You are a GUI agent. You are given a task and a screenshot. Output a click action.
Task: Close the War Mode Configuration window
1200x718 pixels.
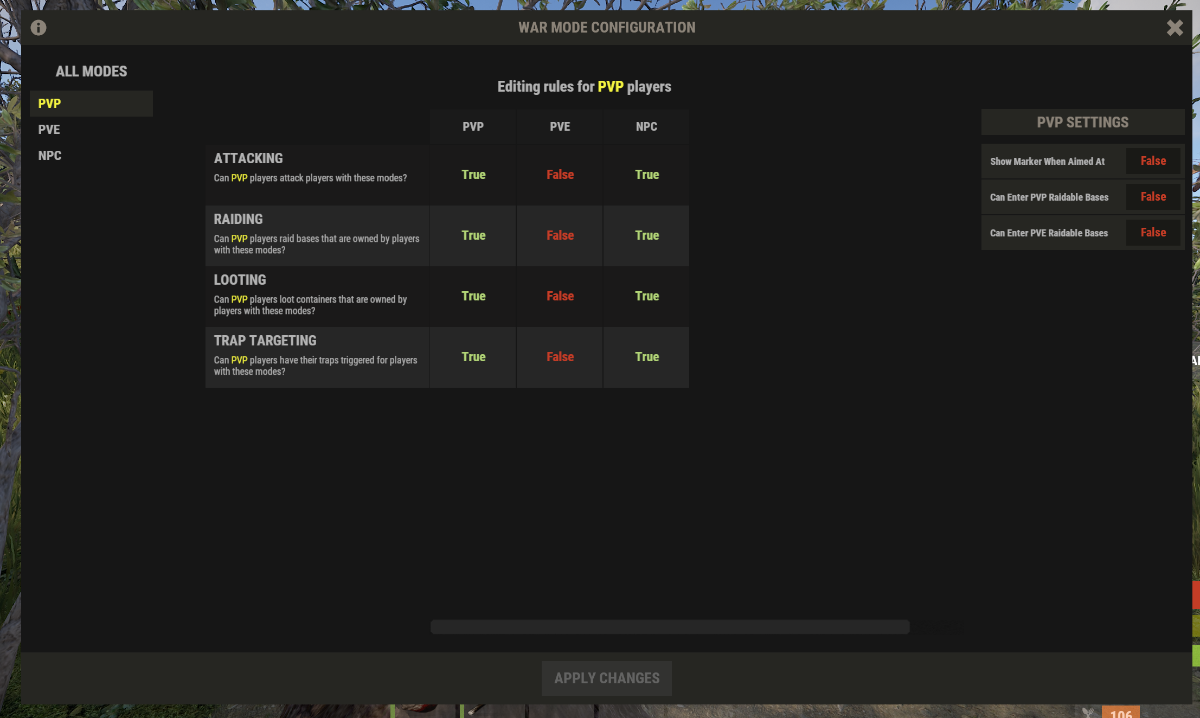pyautogui.click(x=1175, y=28)
